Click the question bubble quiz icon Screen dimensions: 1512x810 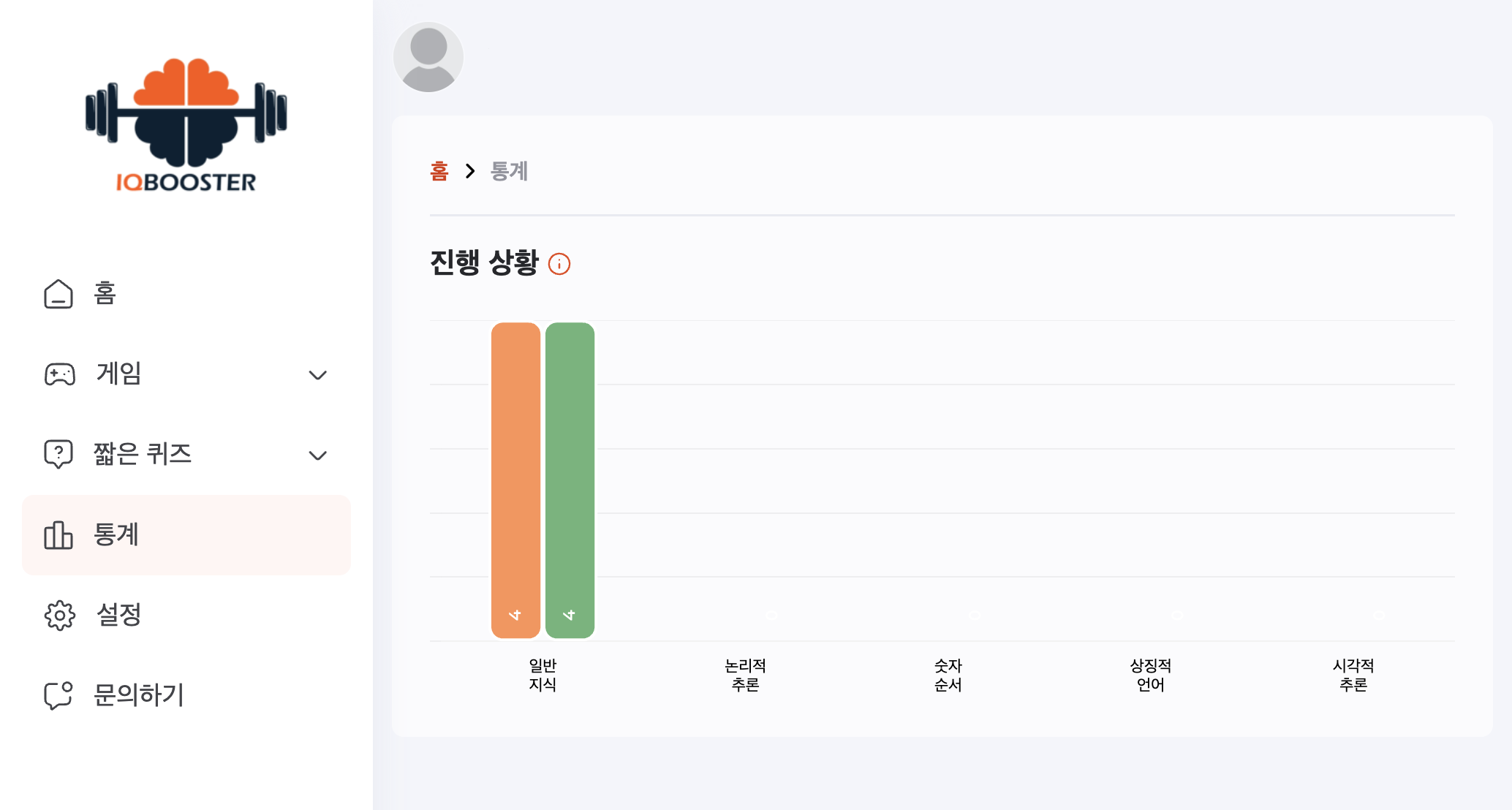58,454
